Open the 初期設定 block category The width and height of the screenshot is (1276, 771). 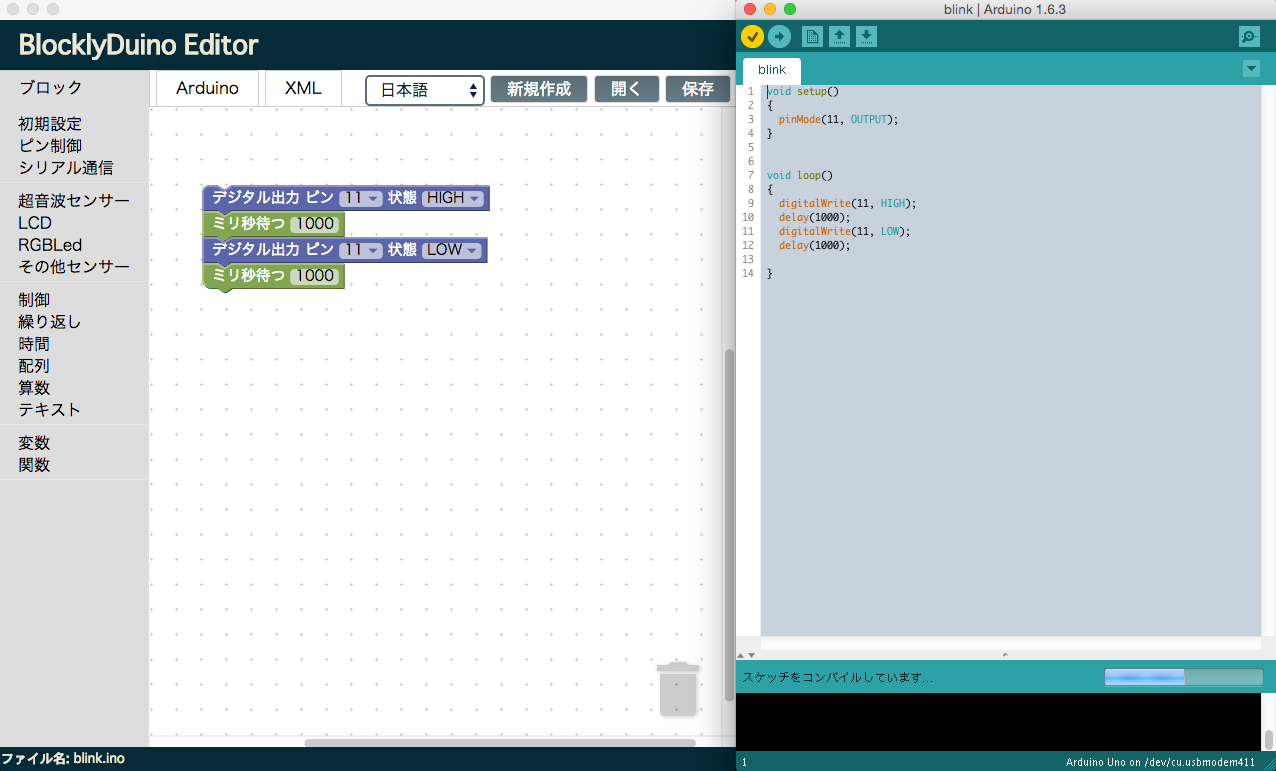click(x=50, y=124)
